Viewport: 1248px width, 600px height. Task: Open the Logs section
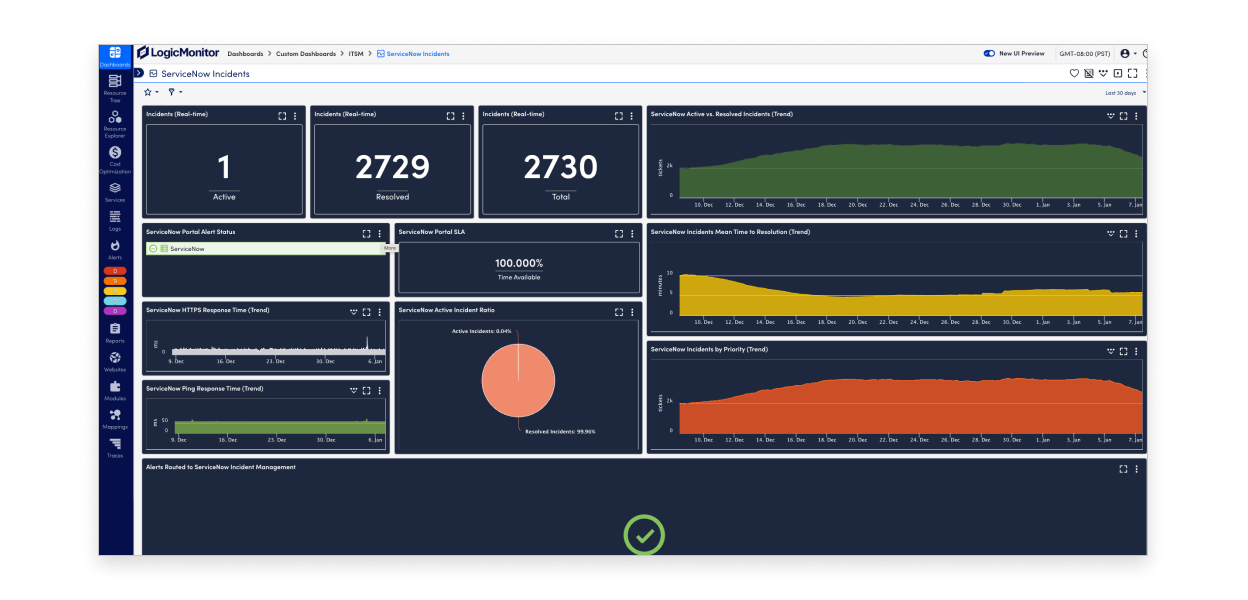click(115, 220)
